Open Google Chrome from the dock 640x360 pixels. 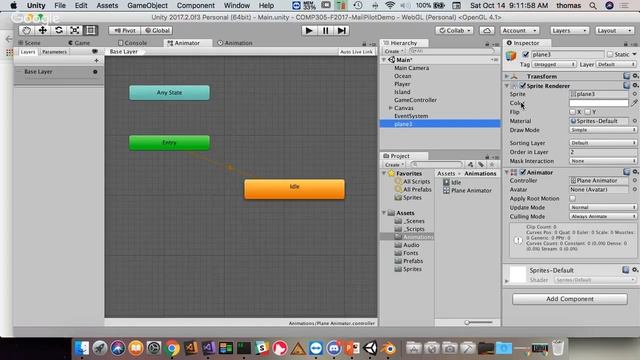tap(172, 348)
